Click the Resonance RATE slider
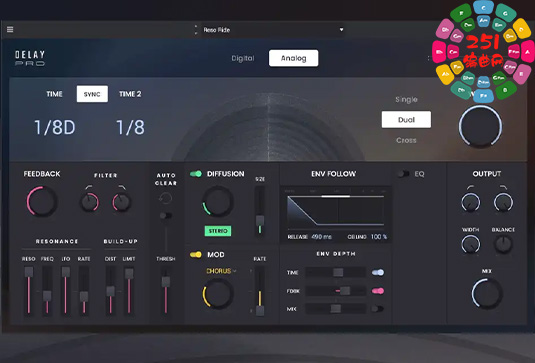Image resolution: width=535 pixels, height=363 pixels. coord(84,290)
